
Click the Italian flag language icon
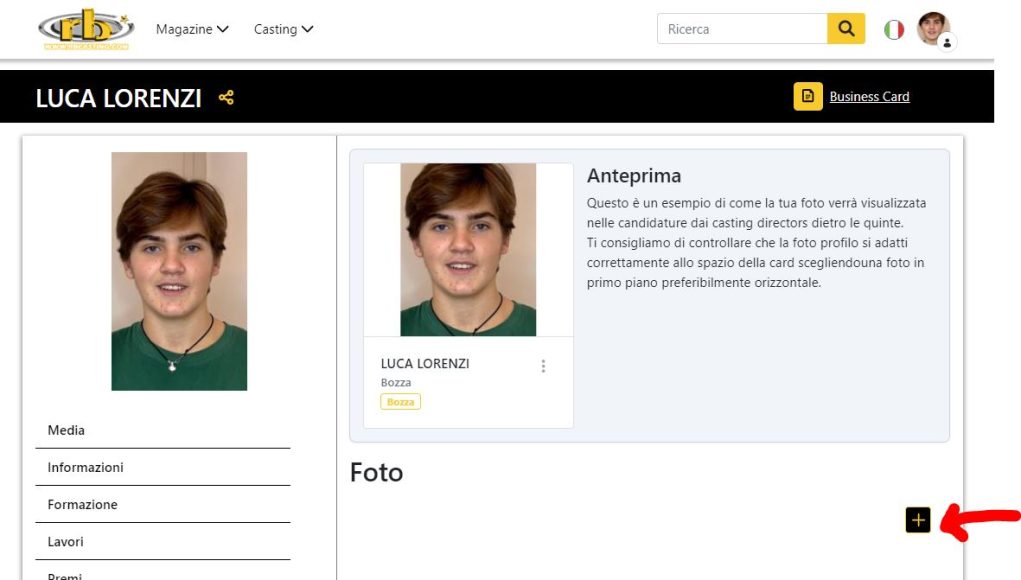tap(894, 29)
